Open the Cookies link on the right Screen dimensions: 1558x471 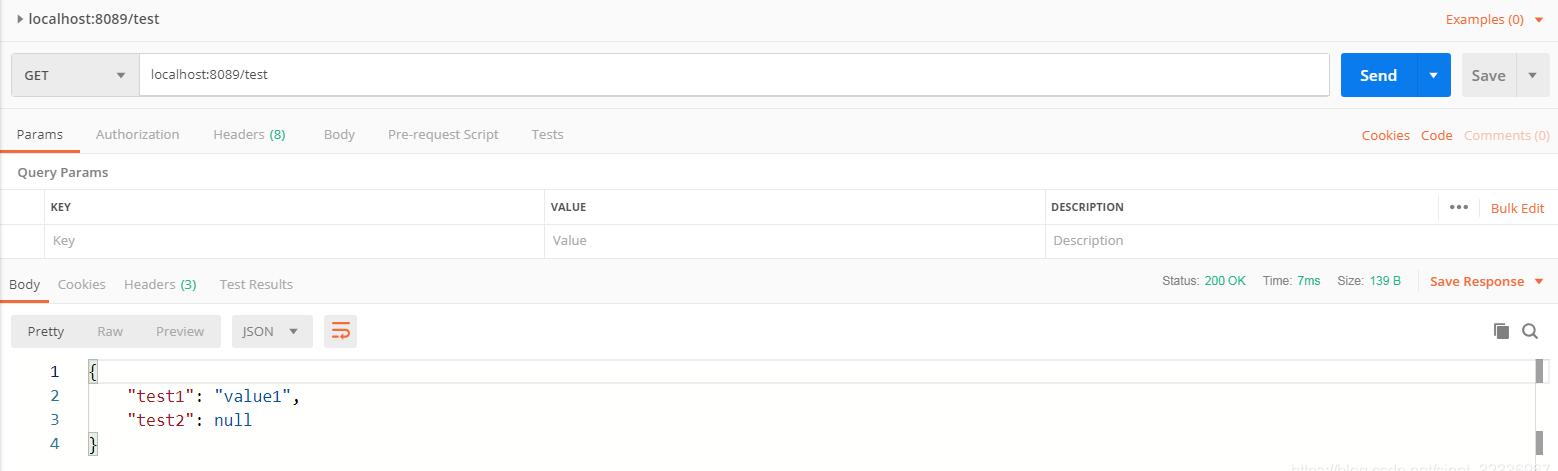[1385, 135]
